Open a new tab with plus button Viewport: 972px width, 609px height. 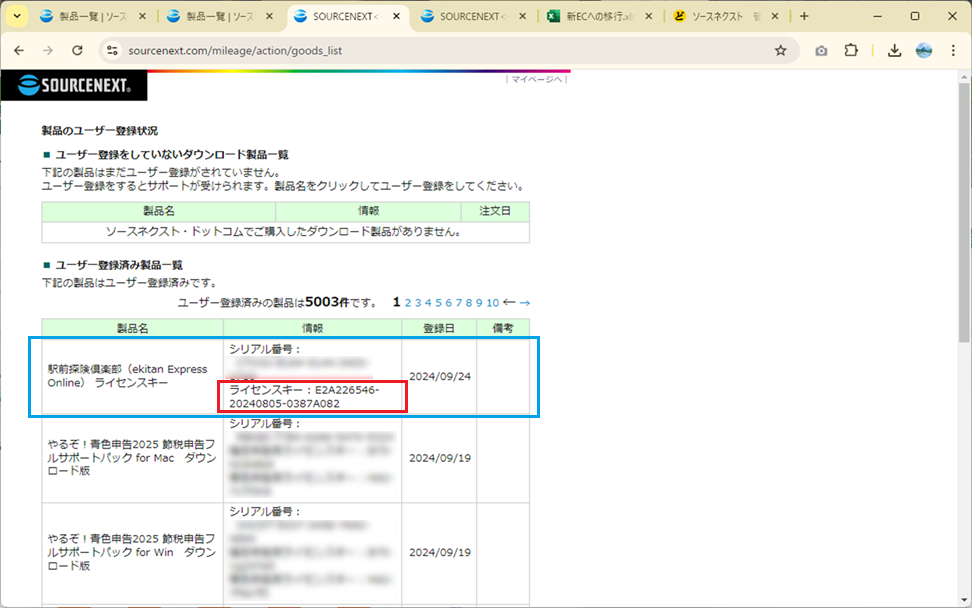tap(804, 16)
